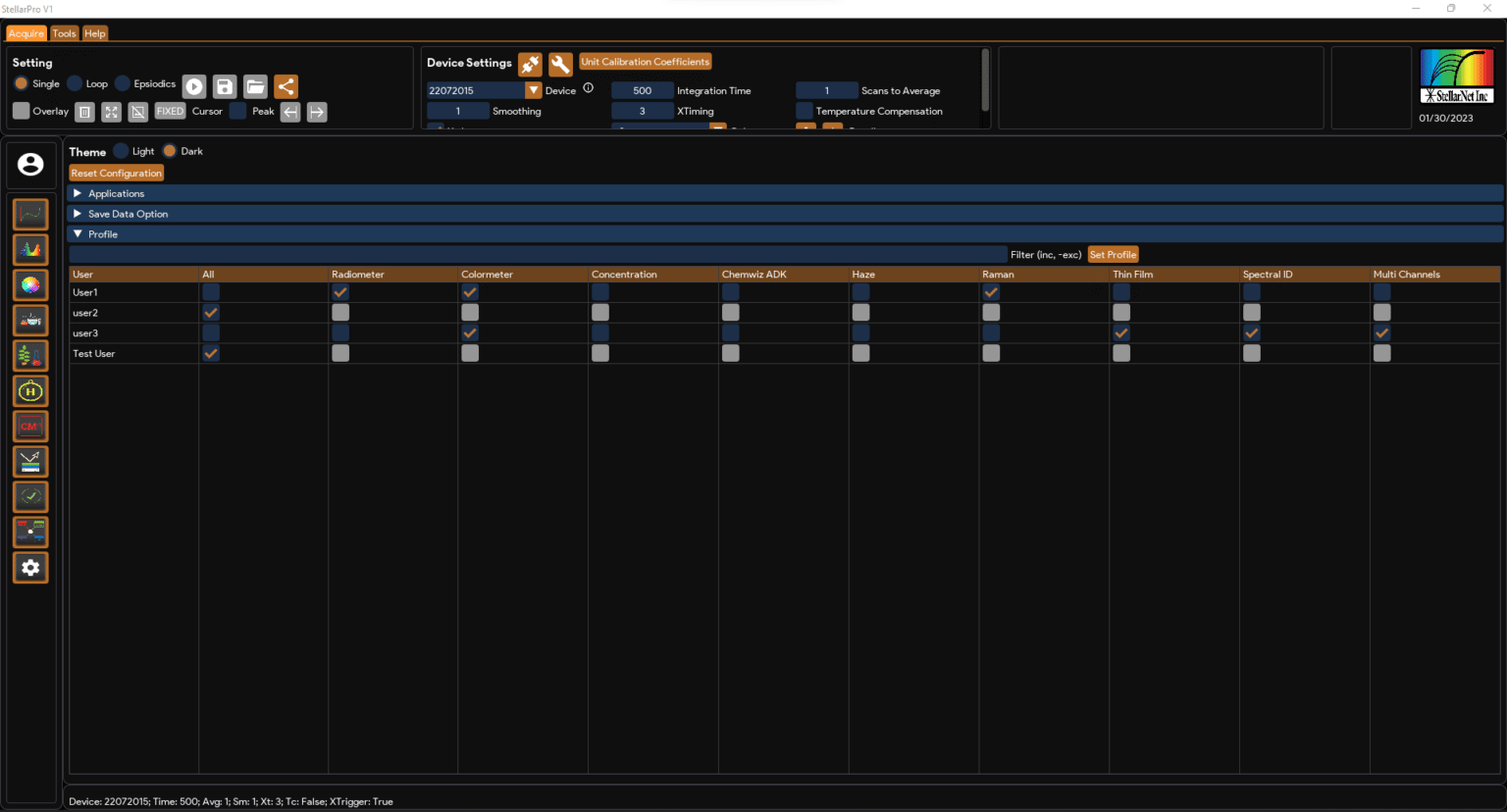Click the wrench device setup icon

coord(560,65)
